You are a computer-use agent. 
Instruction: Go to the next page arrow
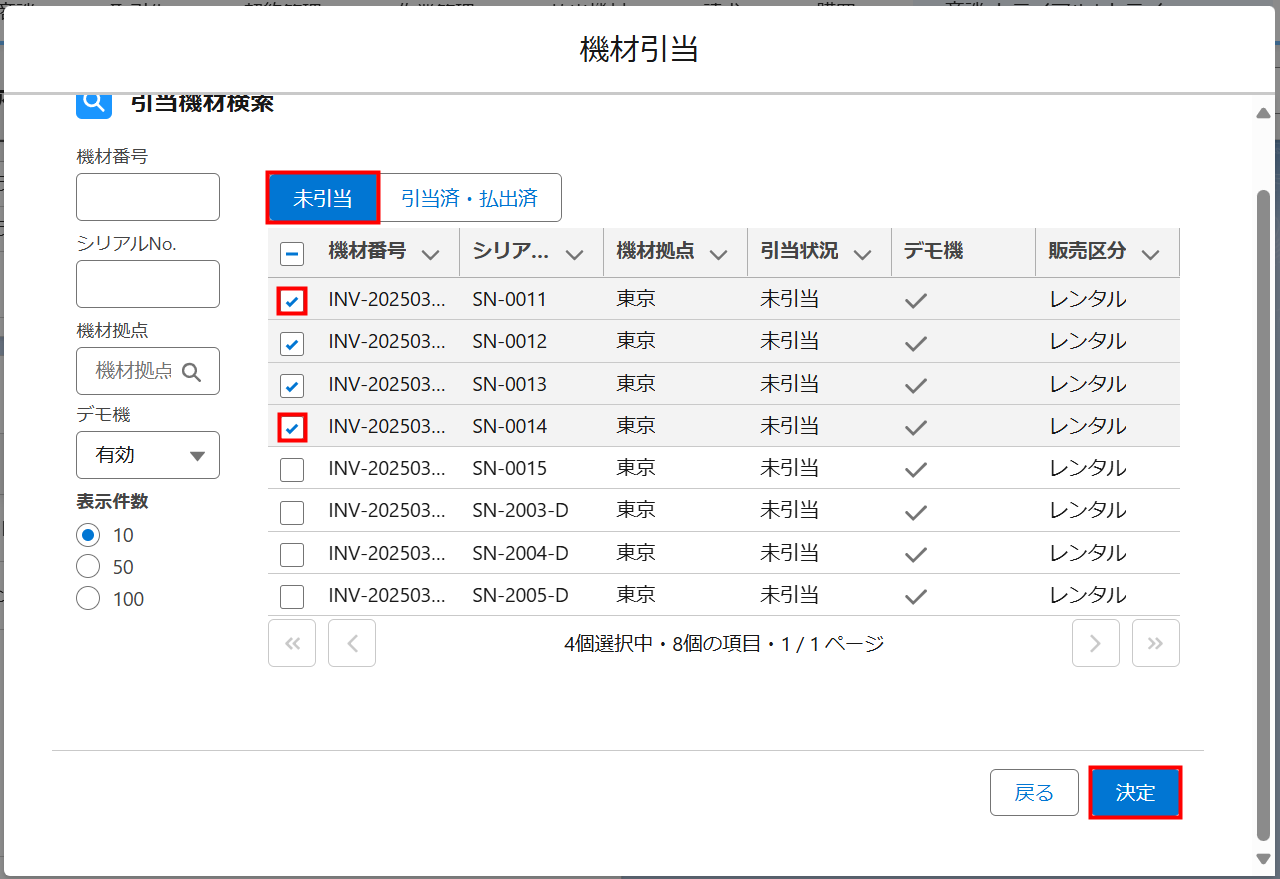pos(1095,643)
